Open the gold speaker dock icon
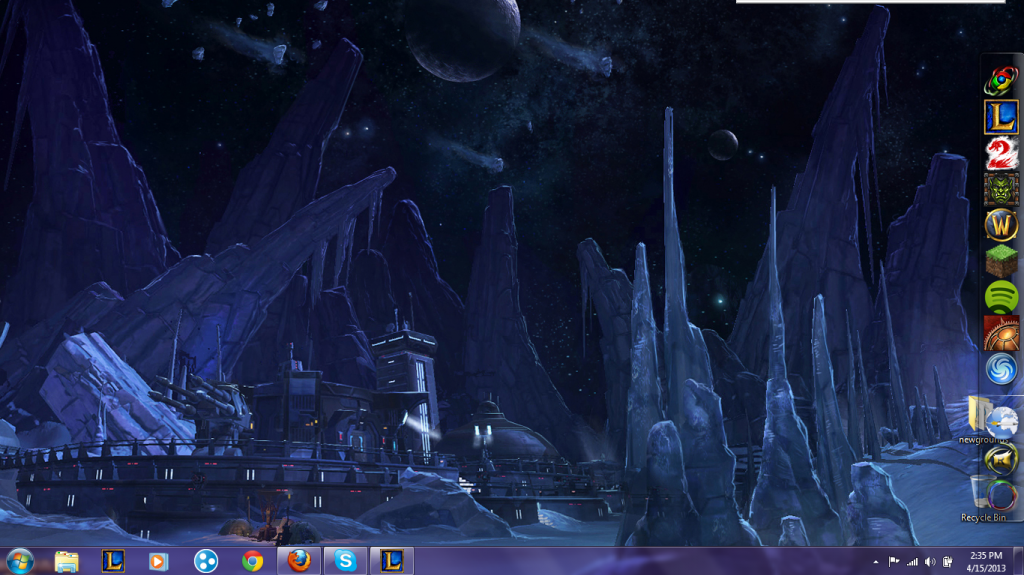1024x575 pixels. (1001, 460)
